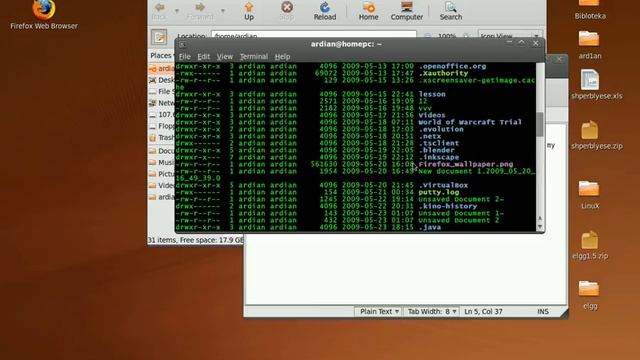Click '.java' in terminal listing
Screen dimensions: 640x360
pyautogui.click(x=429, y=227)
